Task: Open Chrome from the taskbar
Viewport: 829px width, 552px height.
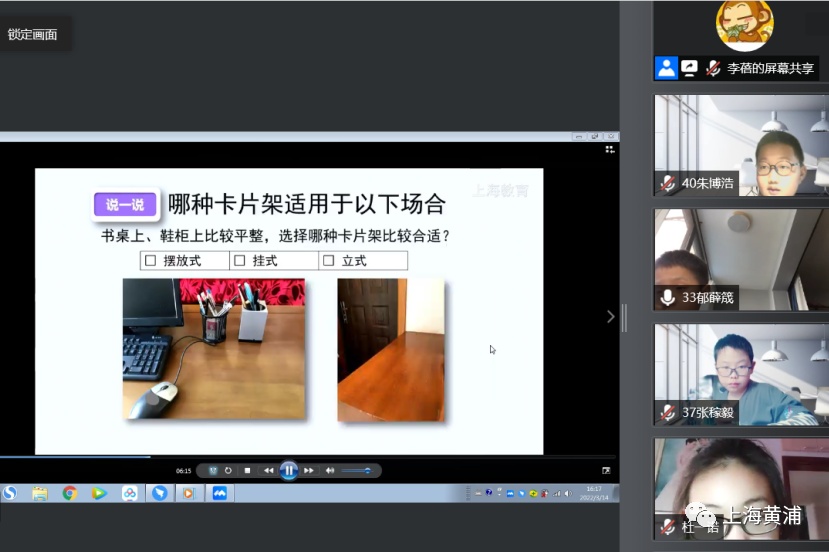Action: (69, 493)
